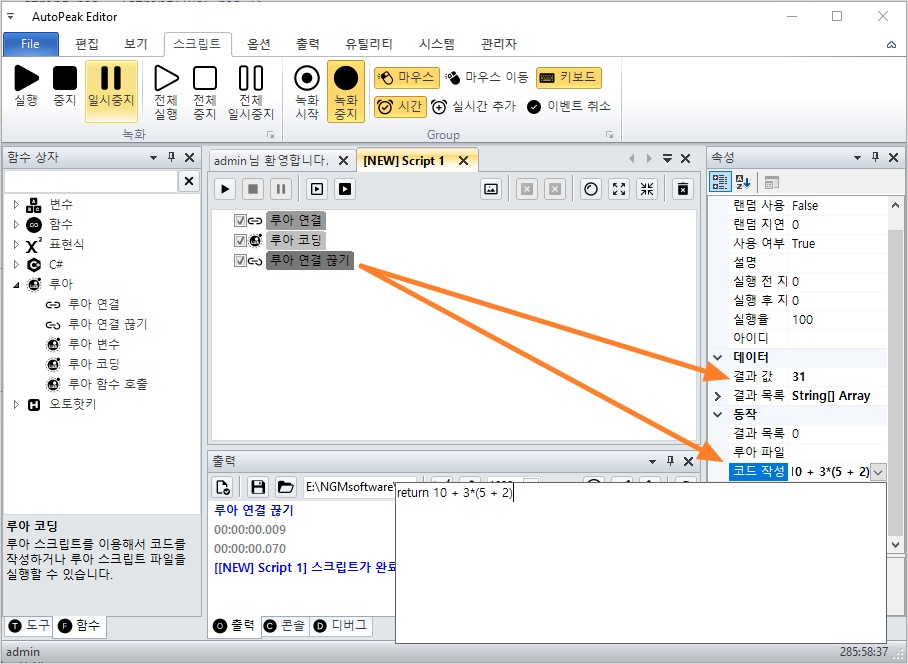Close the [NEW] Script 1 tab
Viewport: 908px width, 664px height.
[463, 161]
